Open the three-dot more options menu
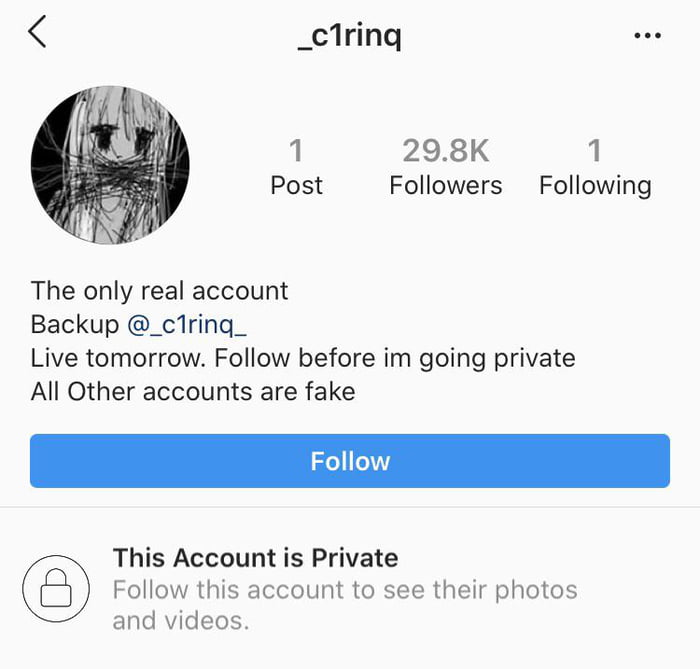 coord(647,36)
